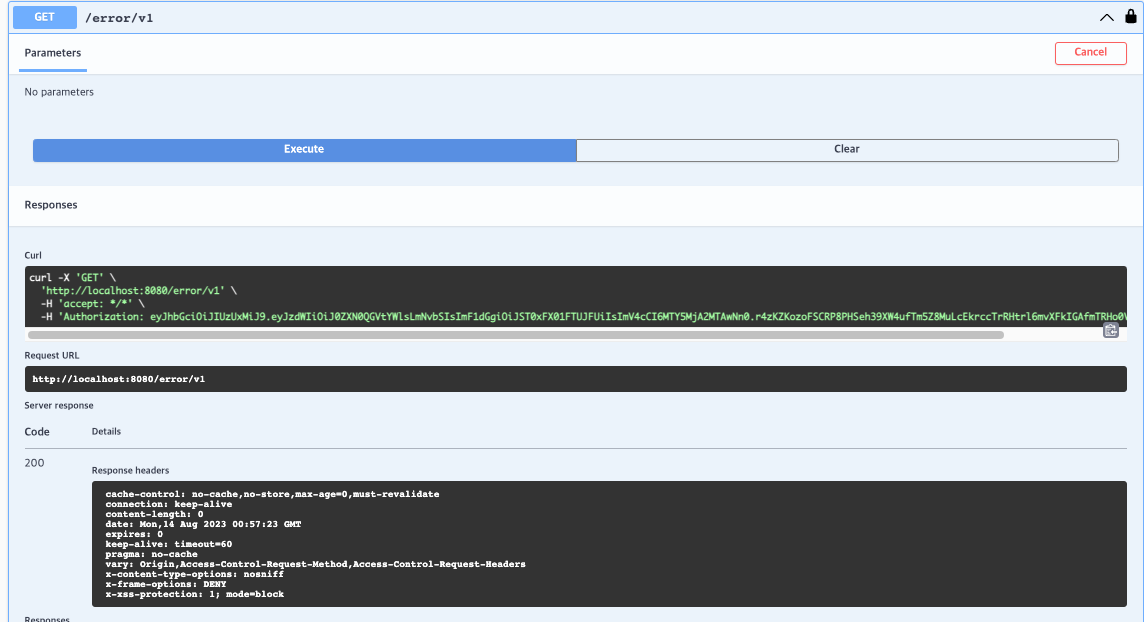This screenshot has width=1144, height=622.
Task: Click the 'pragma: no-cache' header line
Action: click(152, 554)
